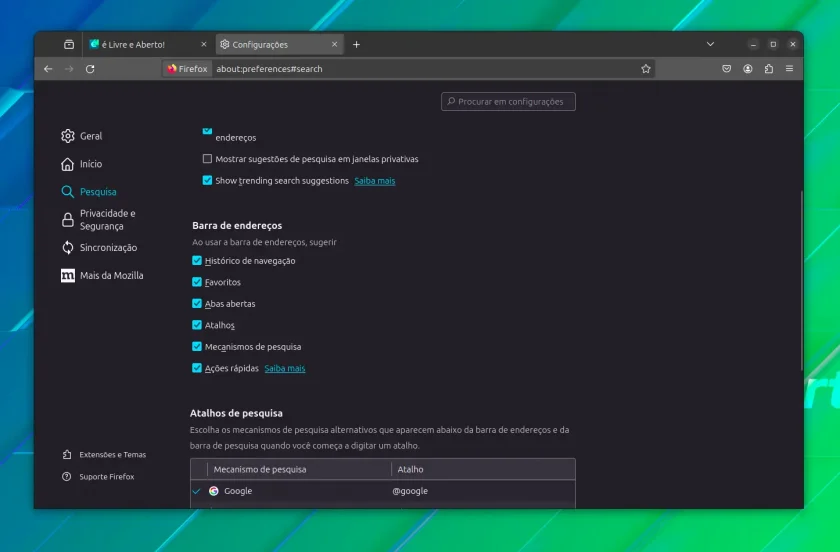840x552 pixels.
Task: Open the hamburger application menu
Action: point(789,69)
